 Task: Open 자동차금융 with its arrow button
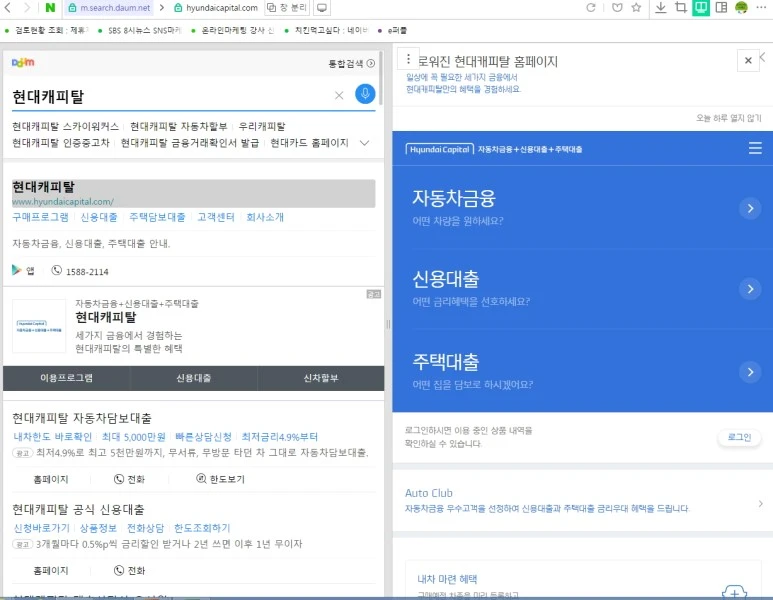tap(750, 209)
